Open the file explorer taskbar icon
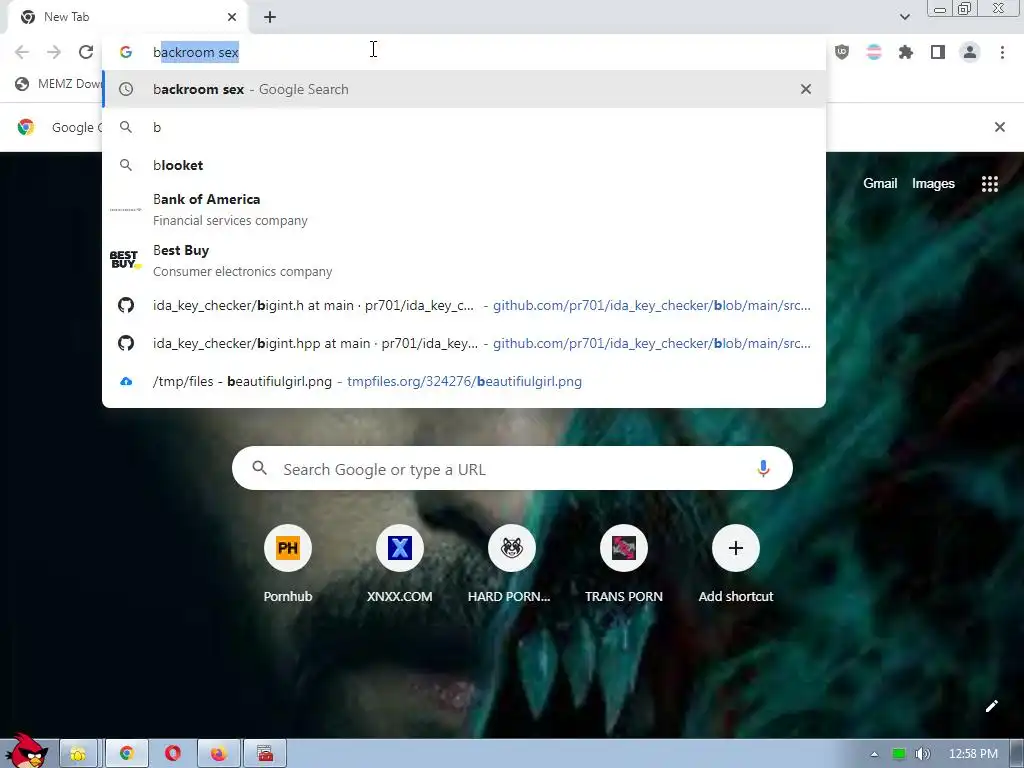 [x=78, y=754]
